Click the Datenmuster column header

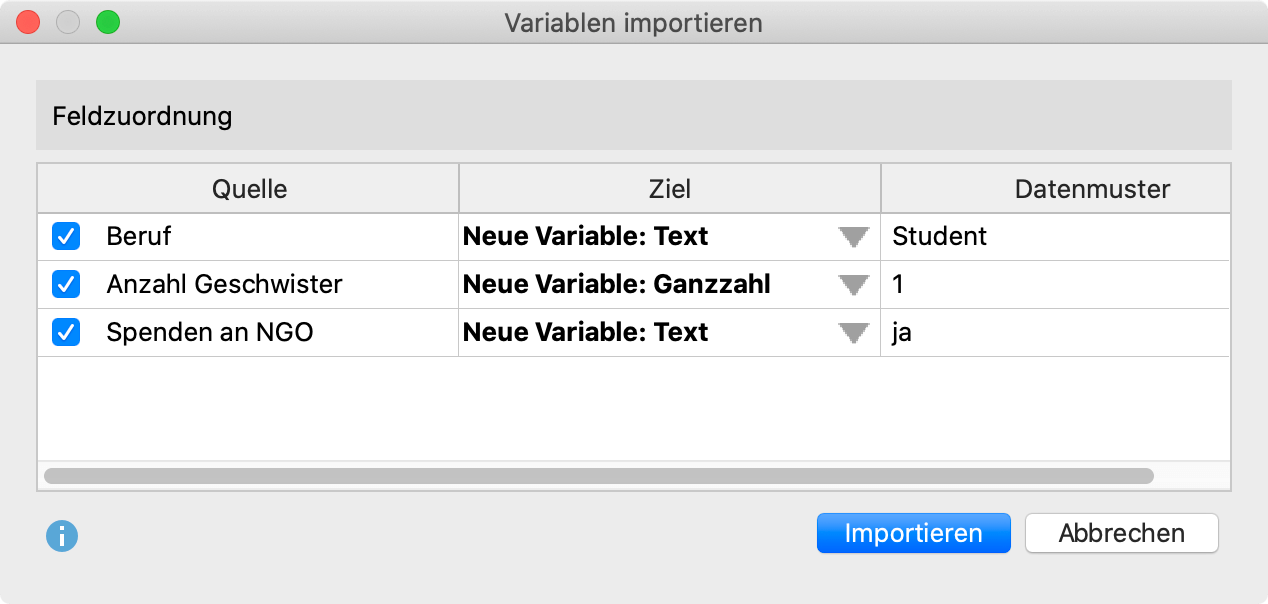pyautogui.click(x=1091, y=189)
